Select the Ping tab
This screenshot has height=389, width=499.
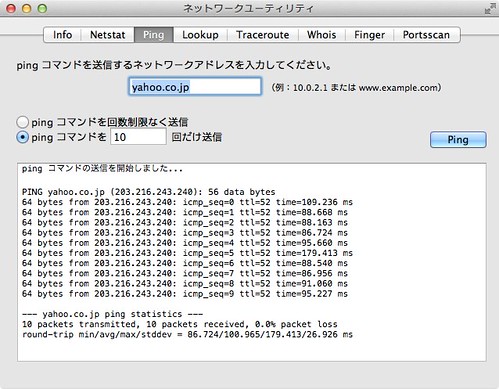pos(154,35)
